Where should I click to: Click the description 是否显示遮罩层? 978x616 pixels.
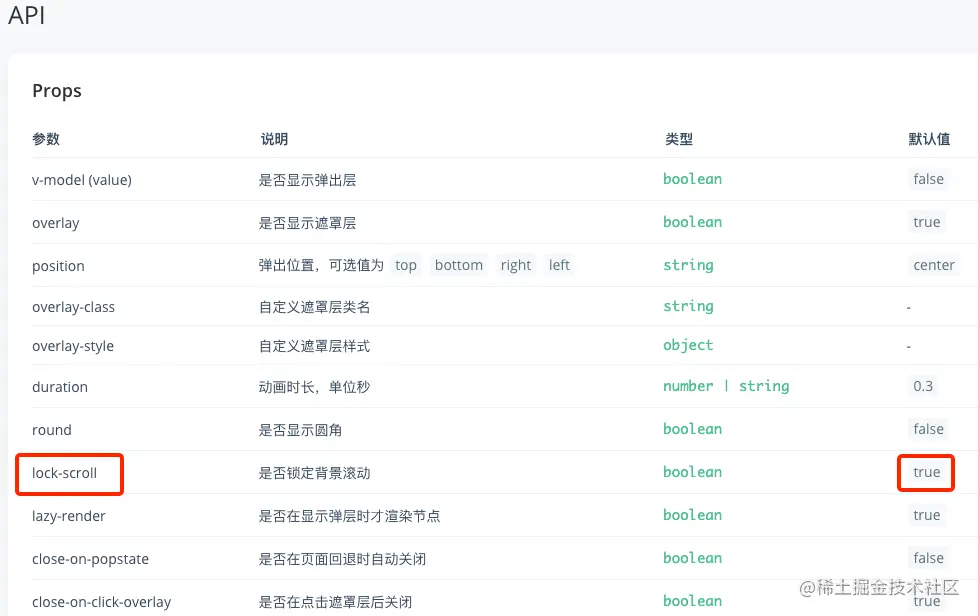[x=307, y=223]
